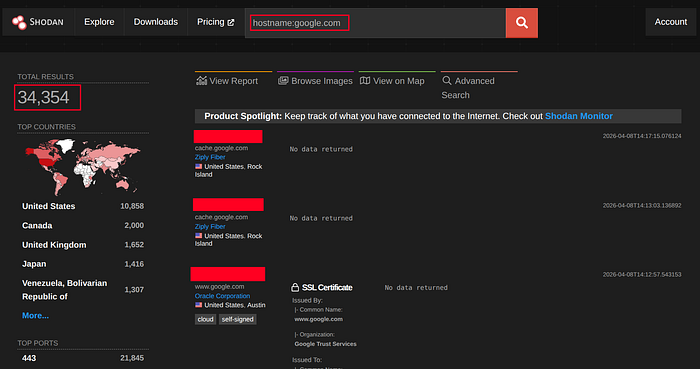
Task: Click the self-signed tag
Action: click(x=238, y=319)
